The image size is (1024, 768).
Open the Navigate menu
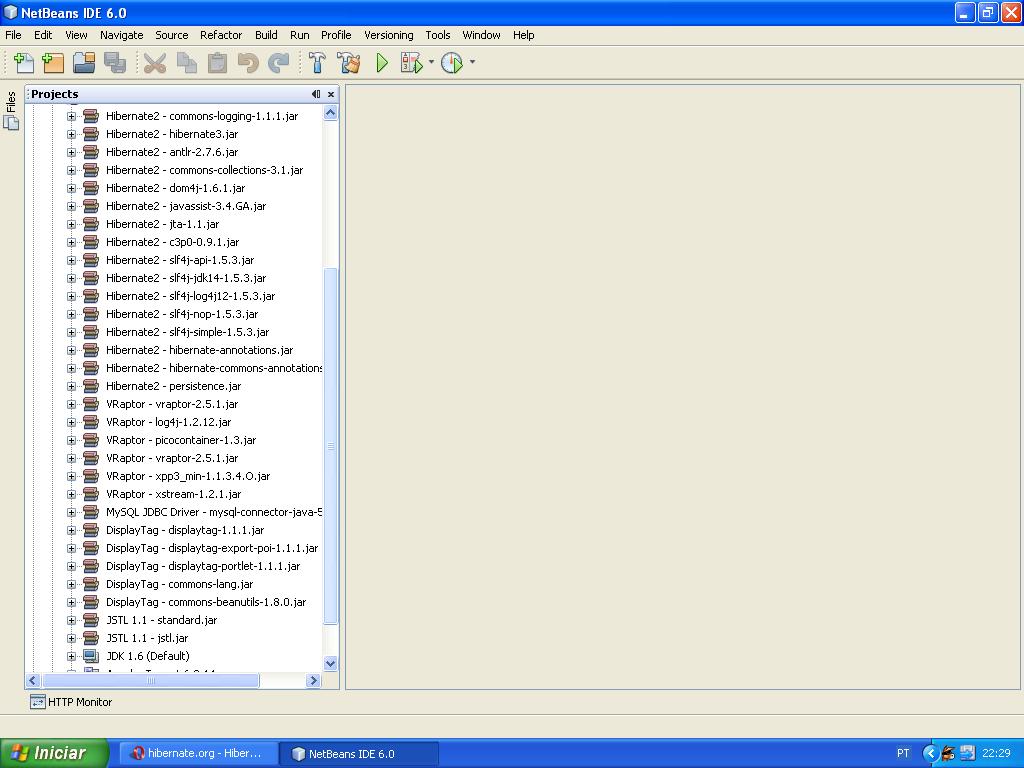coord(121,35)
